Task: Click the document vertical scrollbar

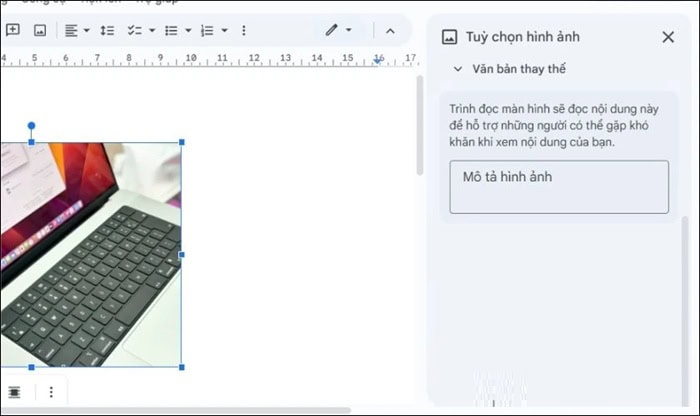Action: pos(420,125)
